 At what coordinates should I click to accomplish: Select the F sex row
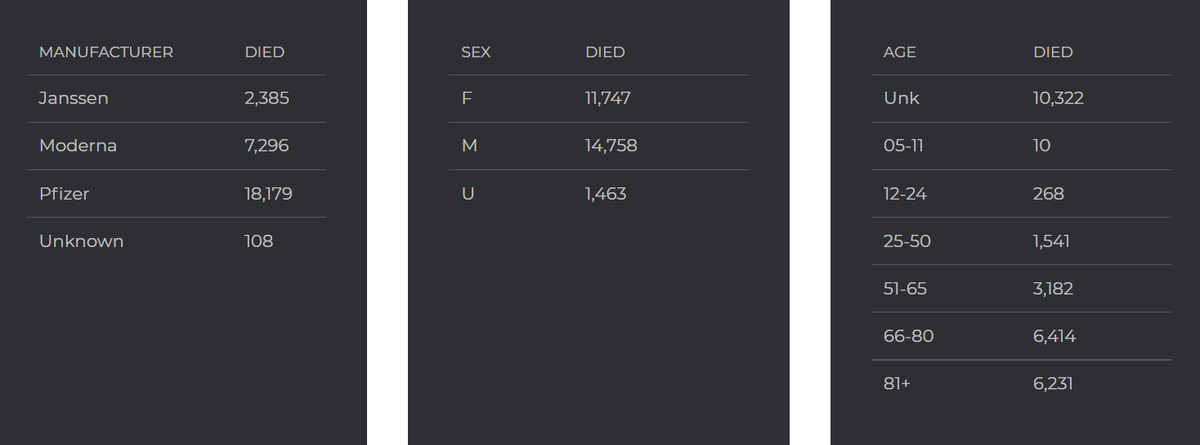point(599,98)
